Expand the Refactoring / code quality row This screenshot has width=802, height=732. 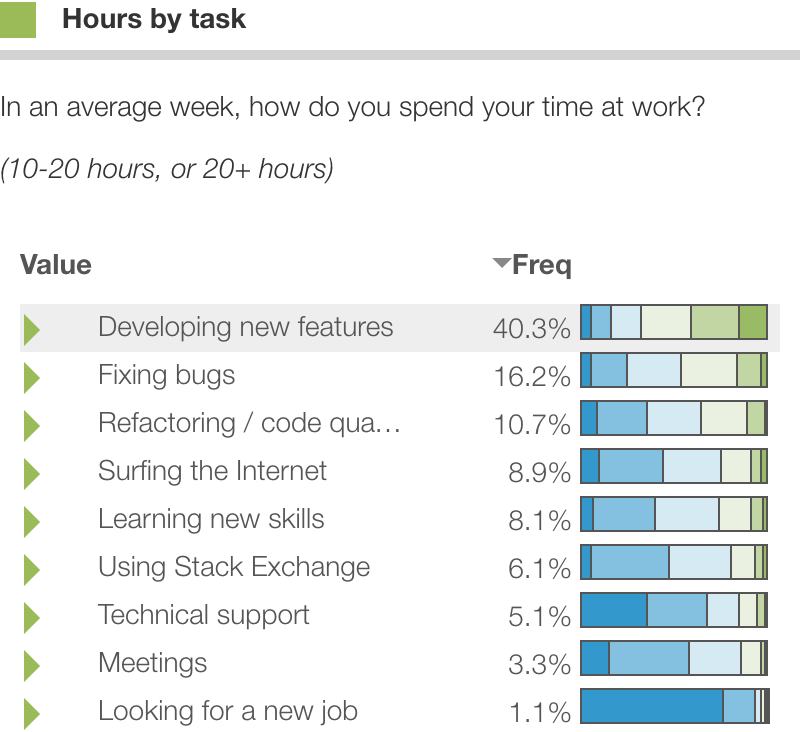[x=31, y=424]
